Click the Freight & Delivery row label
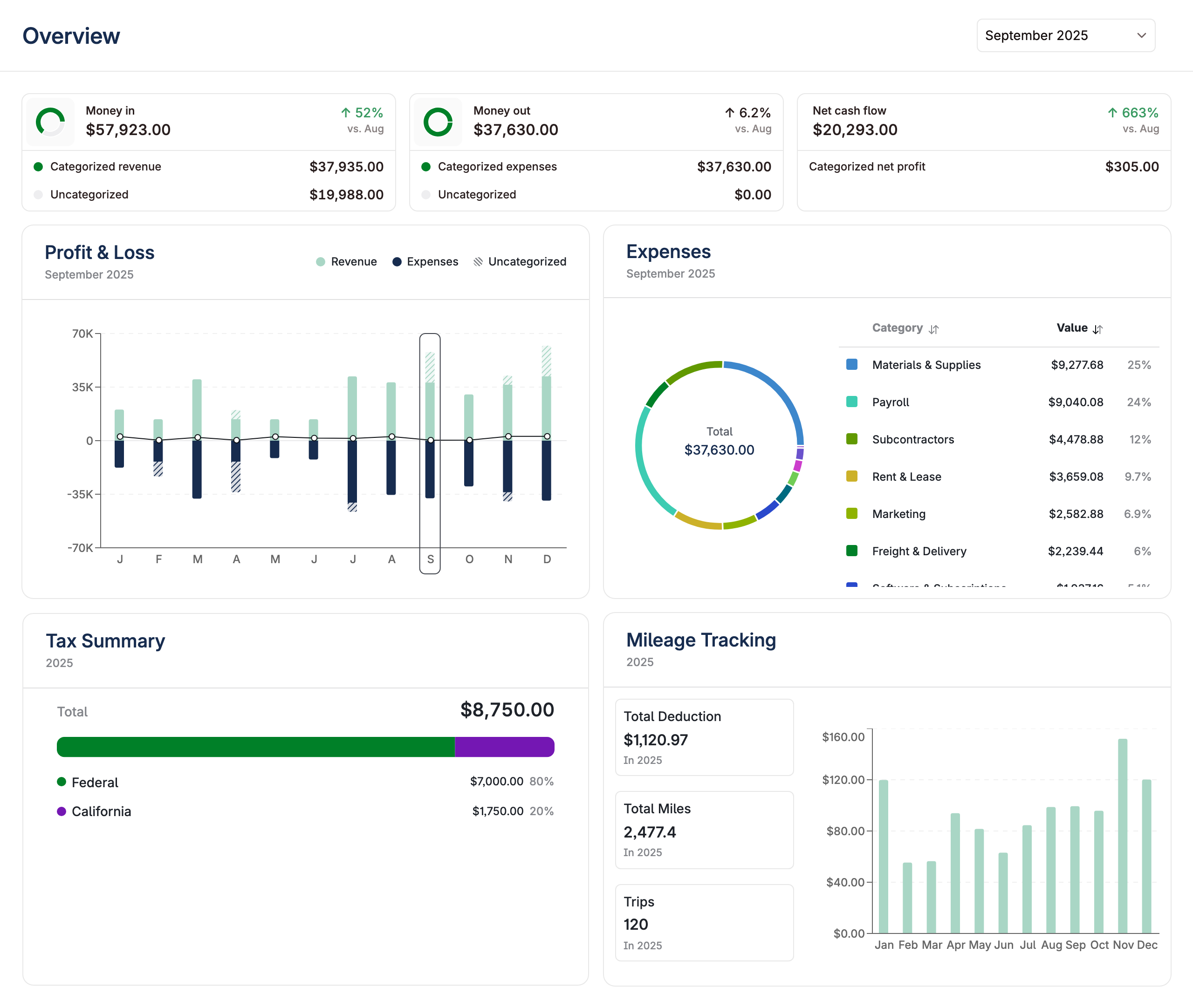This screenshot has width=1193, height=1008. click(919, 552)
